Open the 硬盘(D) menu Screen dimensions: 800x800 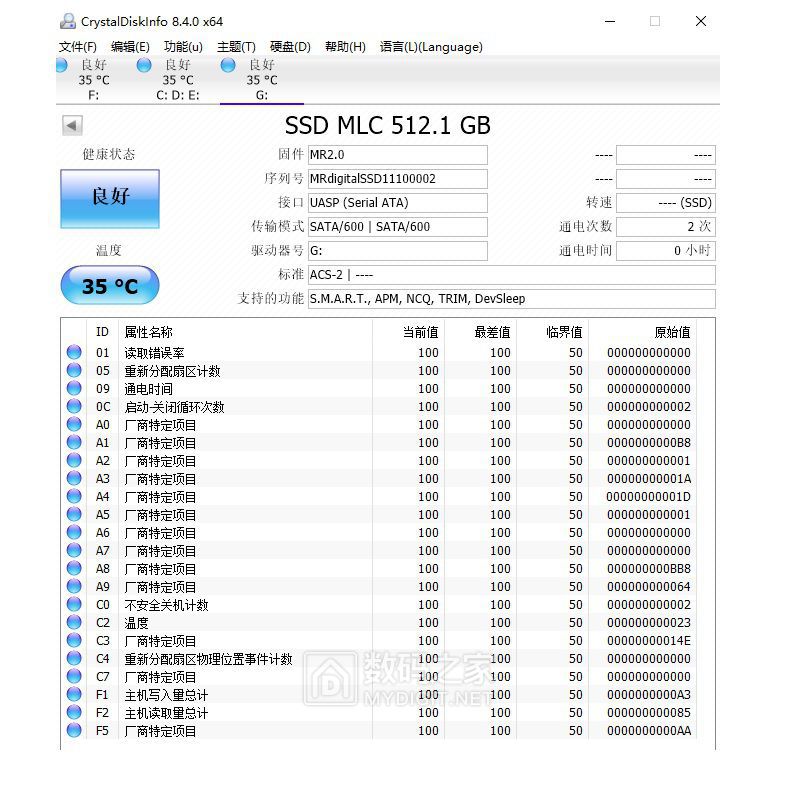coord(290,47)
